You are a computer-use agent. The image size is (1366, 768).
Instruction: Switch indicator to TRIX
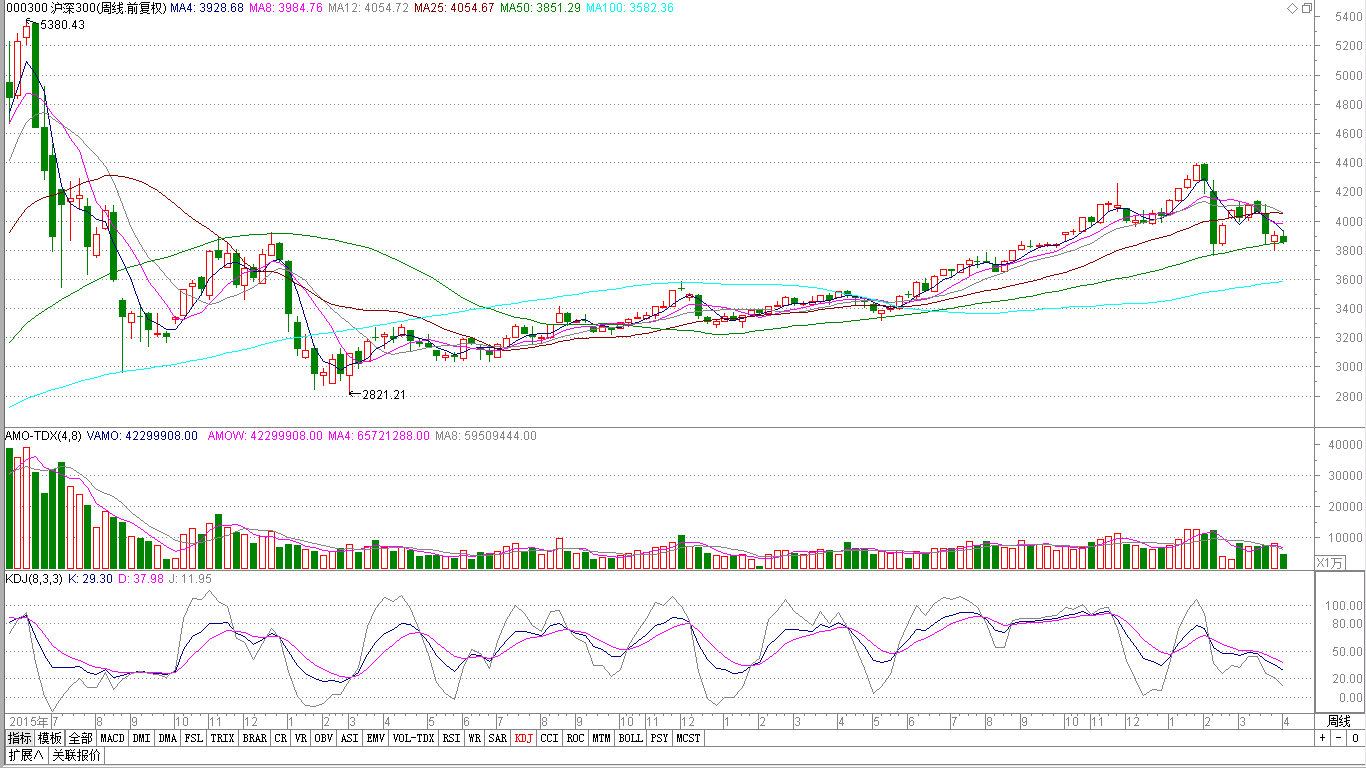[x=222, y=738]
